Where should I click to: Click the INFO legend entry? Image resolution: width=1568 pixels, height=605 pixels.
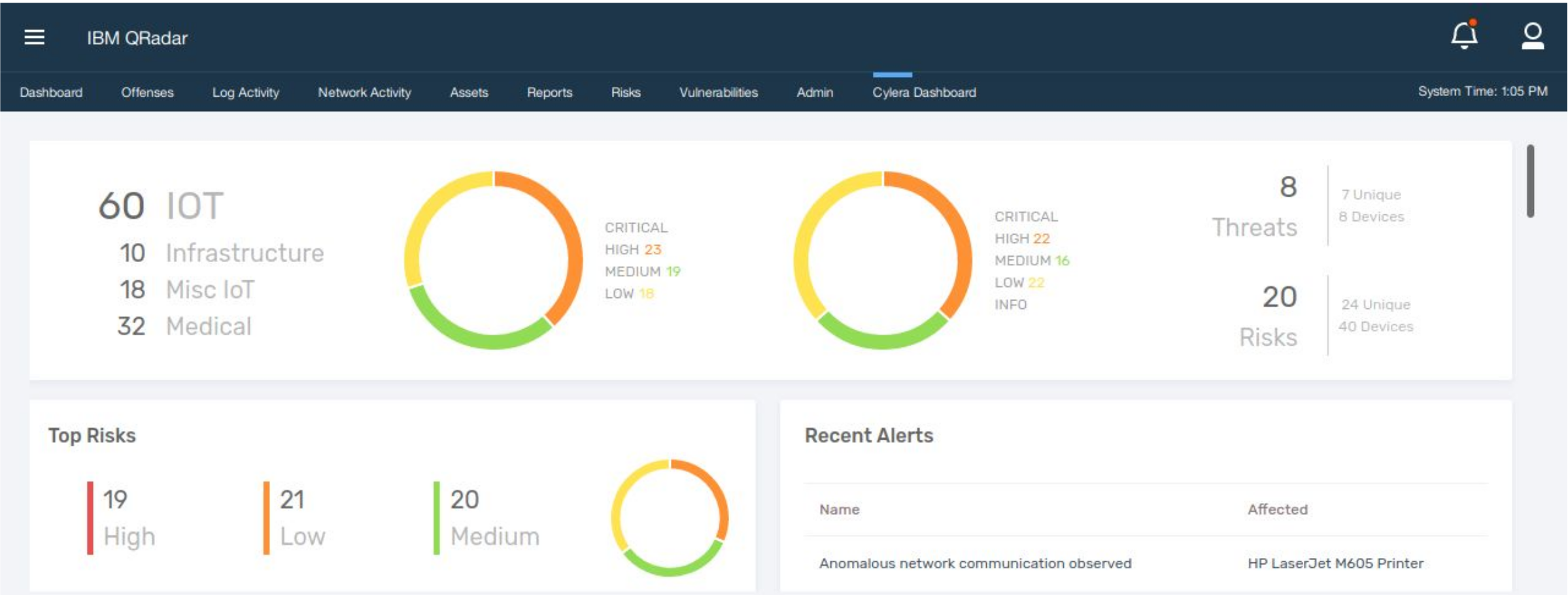point(1010,304)
